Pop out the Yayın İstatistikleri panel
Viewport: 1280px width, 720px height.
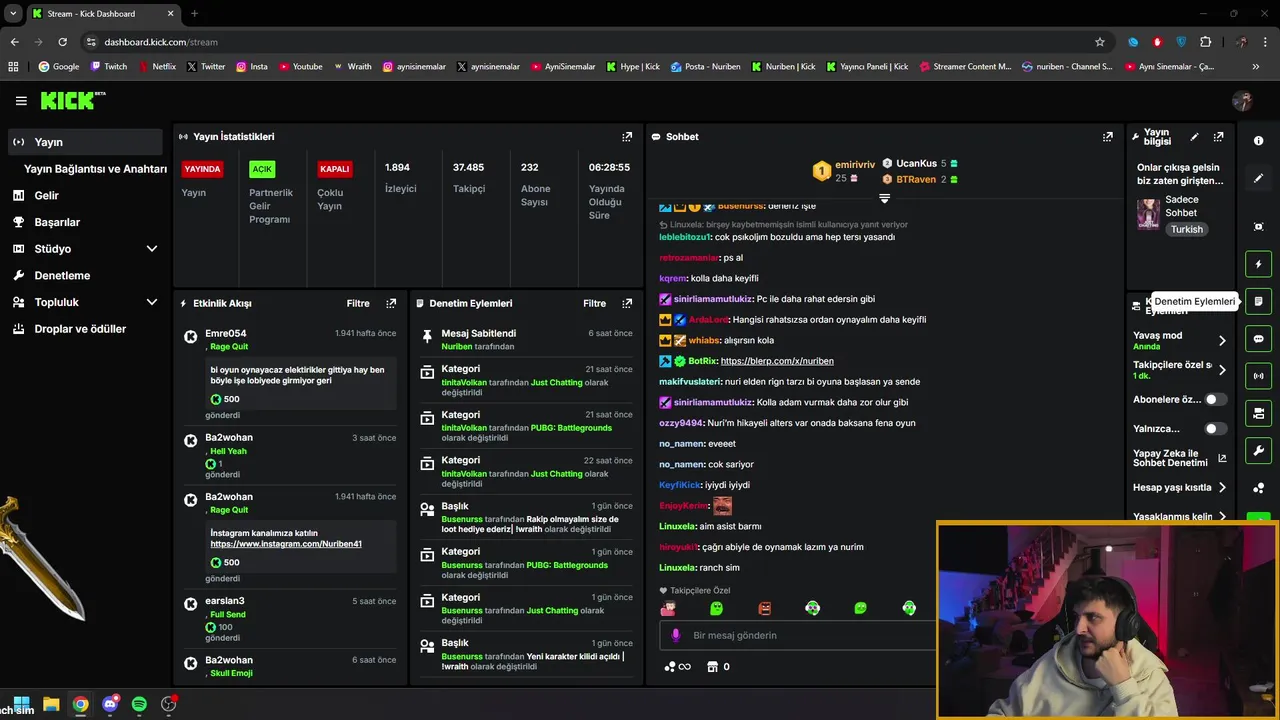(x=627, y=137)
